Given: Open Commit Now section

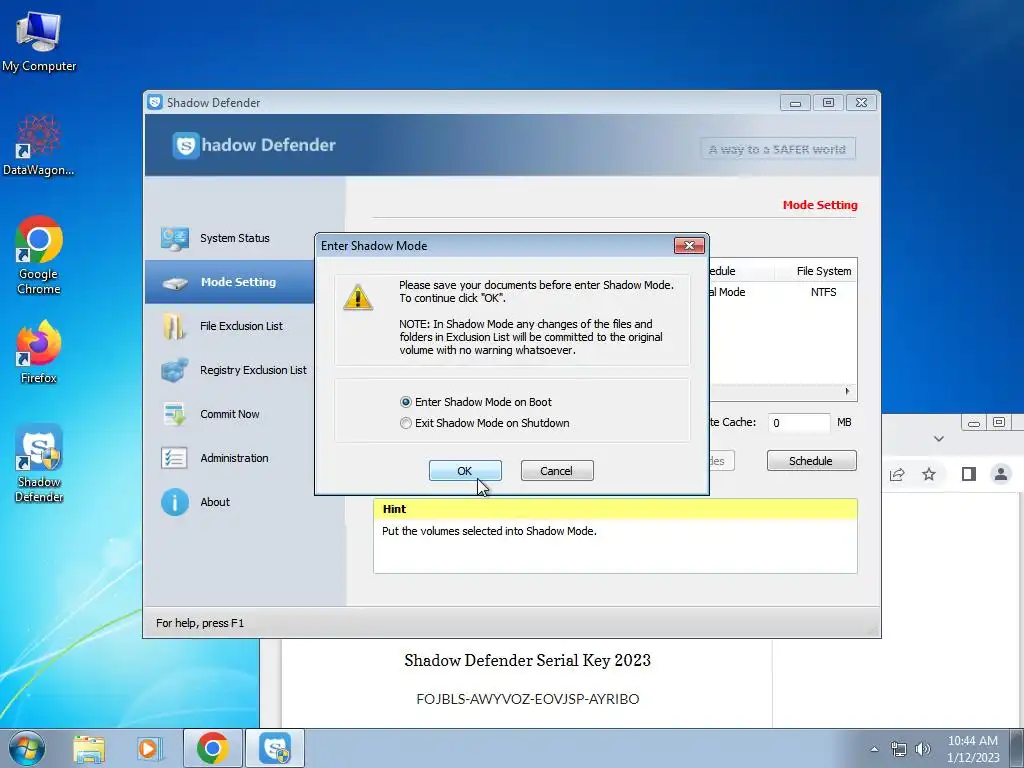Looking at the screenshot, I should click(229, 414).
